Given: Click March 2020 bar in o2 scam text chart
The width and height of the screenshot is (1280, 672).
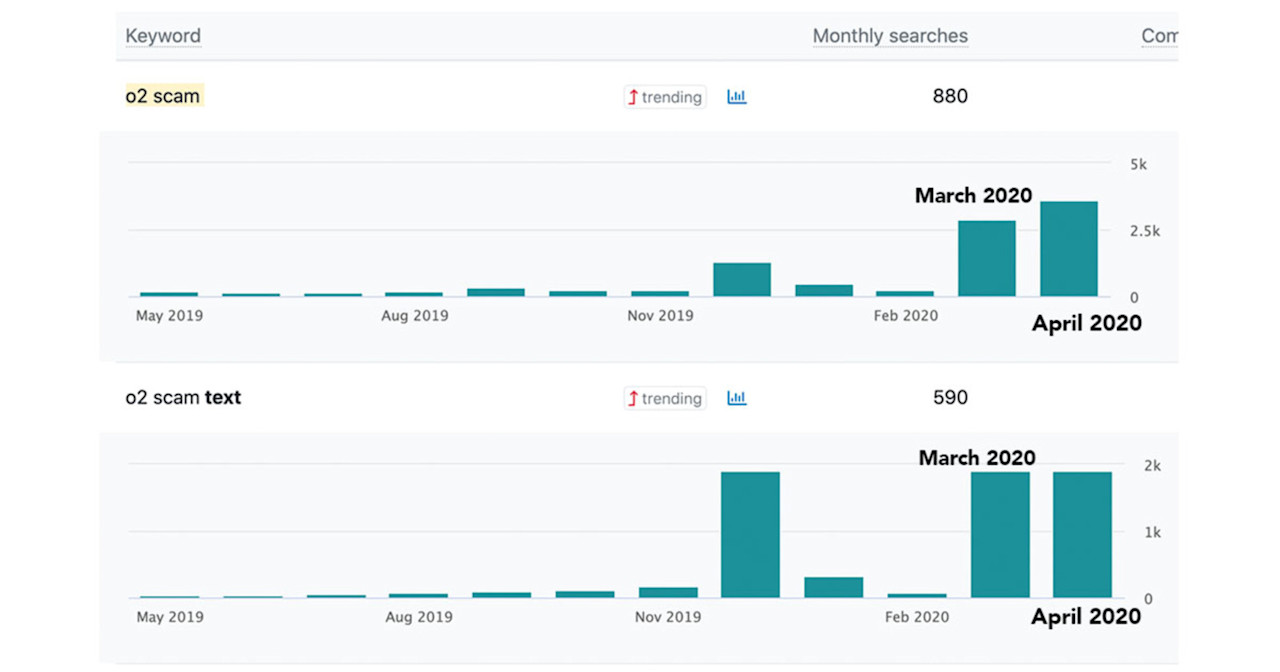Looking at the screenshot, I should click(x=1000, y=535).
